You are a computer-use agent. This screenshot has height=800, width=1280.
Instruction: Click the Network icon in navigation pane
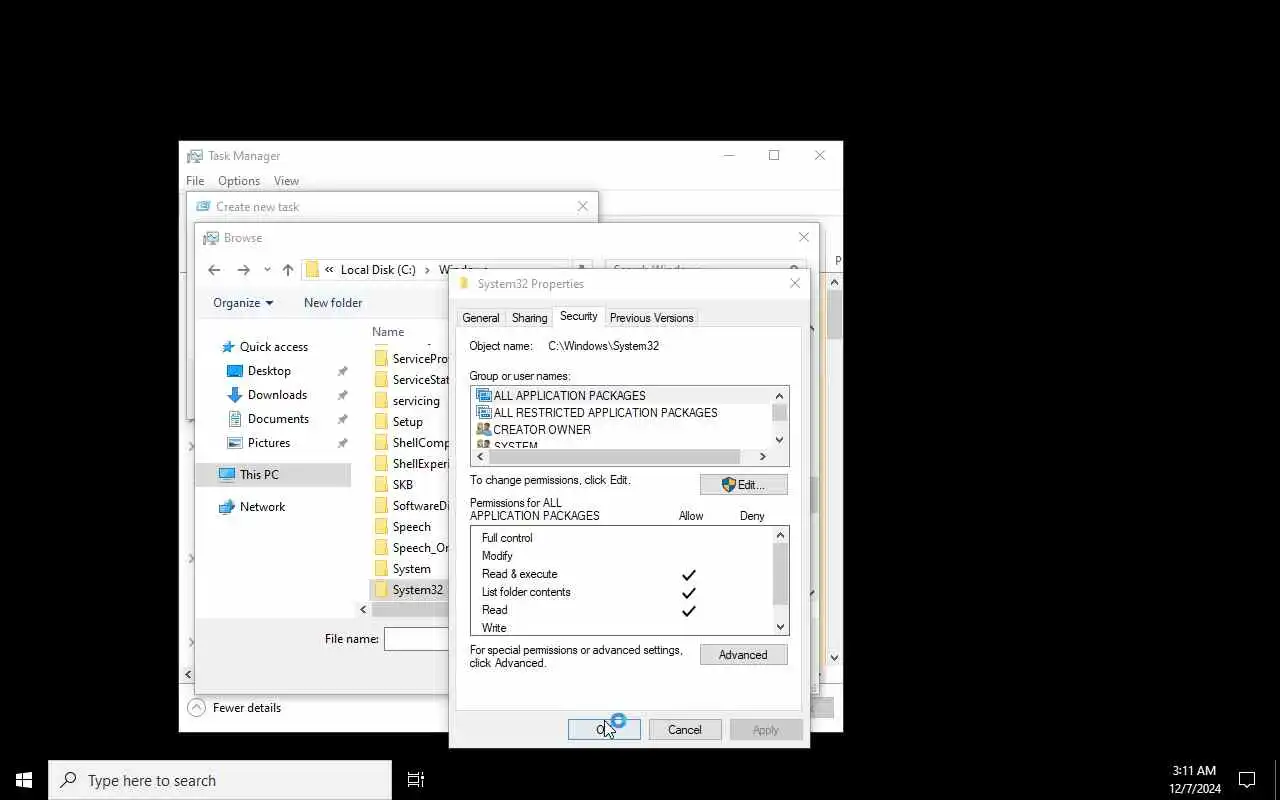point(227,507)
